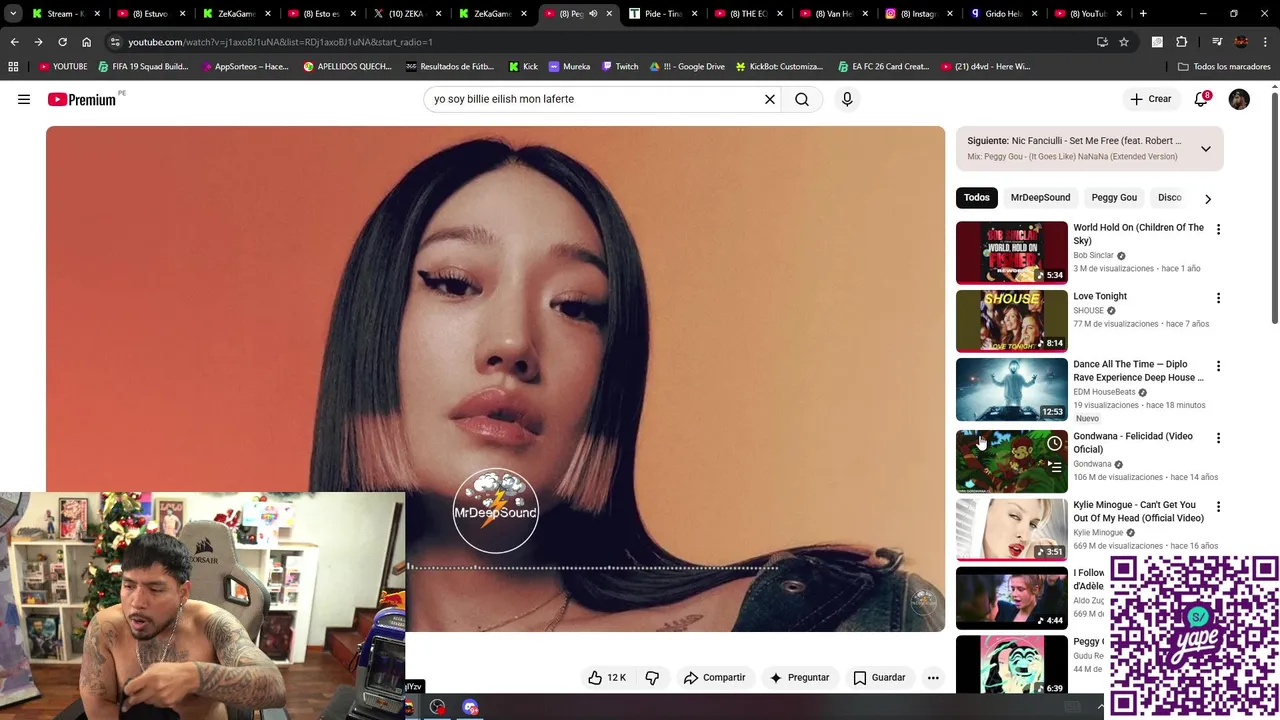Switch to the Pide - Tinder tab

(x=664, y=14)
